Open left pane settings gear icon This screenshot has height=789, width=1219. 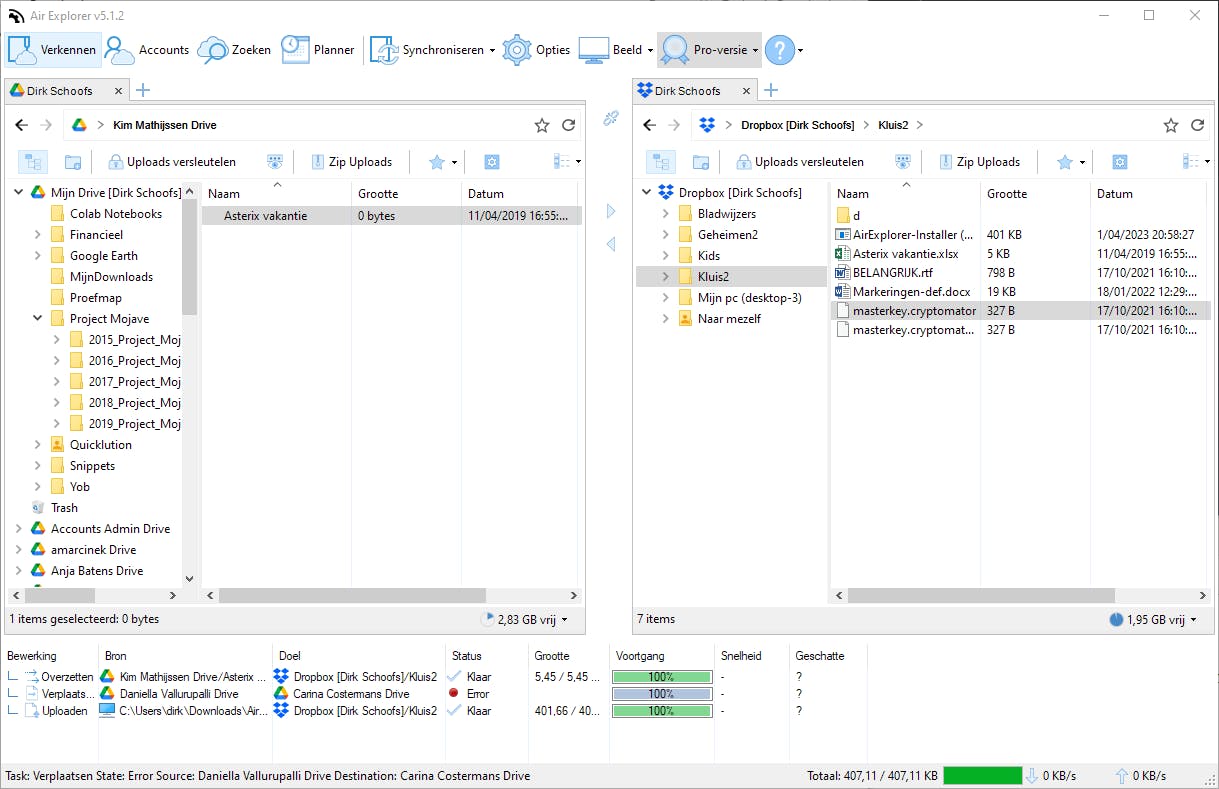491,162
